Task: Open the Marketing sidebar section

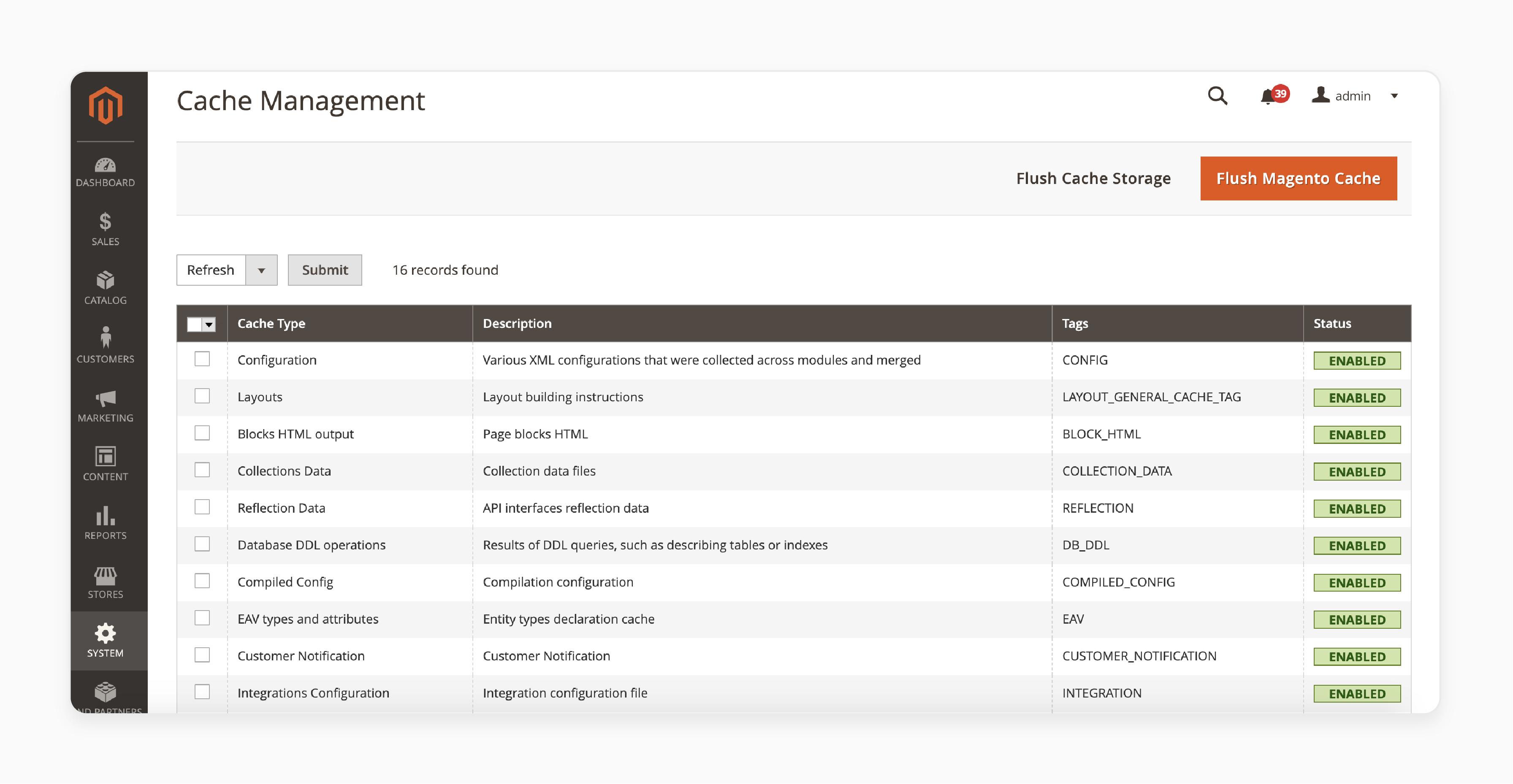Action: (106, 406)
